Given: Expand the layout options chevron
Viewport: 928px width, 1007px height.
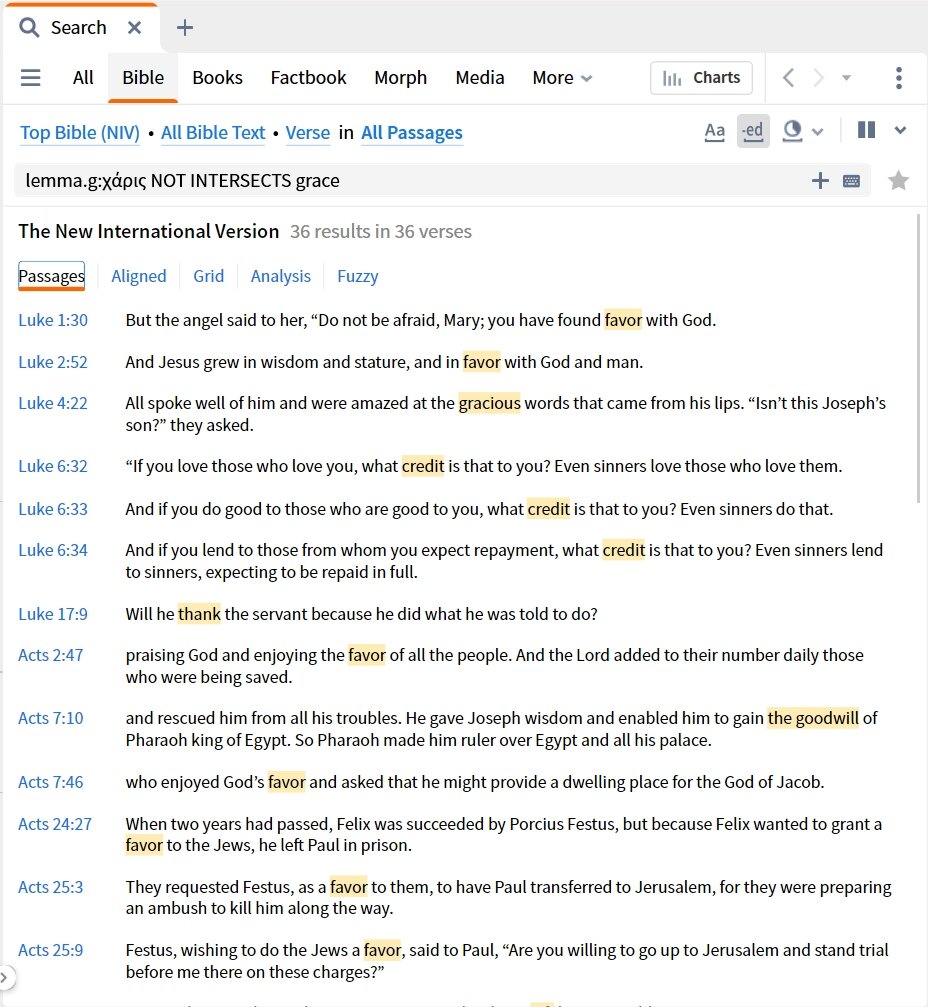Looking at the screenshot, I should (x=900, y=130).
